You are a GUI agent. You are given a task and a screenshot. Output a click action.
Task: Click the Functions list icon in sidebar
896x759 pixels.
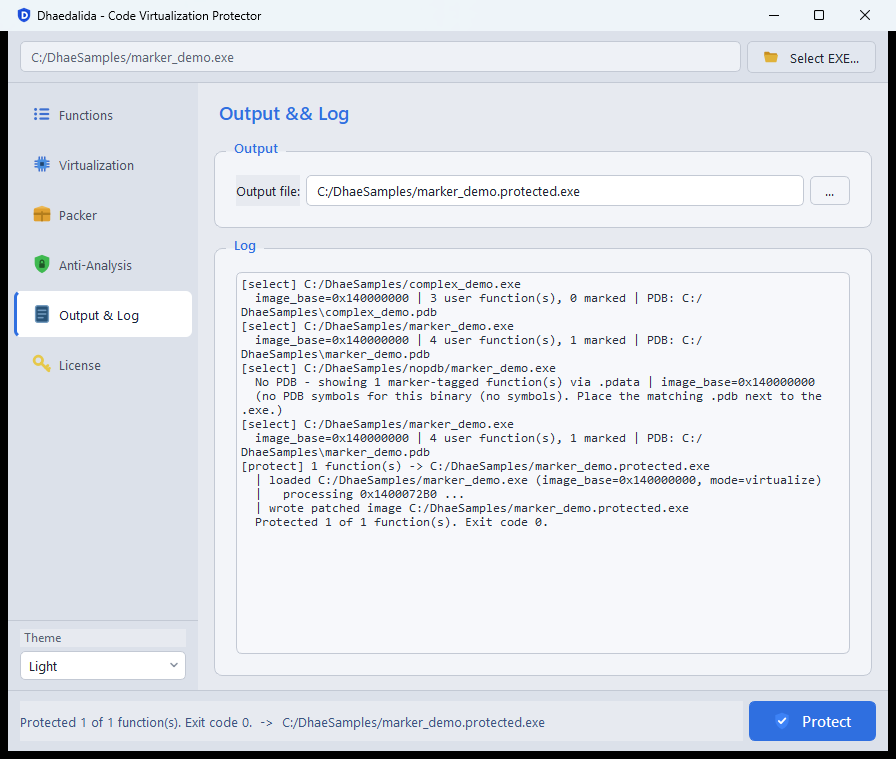41,114
